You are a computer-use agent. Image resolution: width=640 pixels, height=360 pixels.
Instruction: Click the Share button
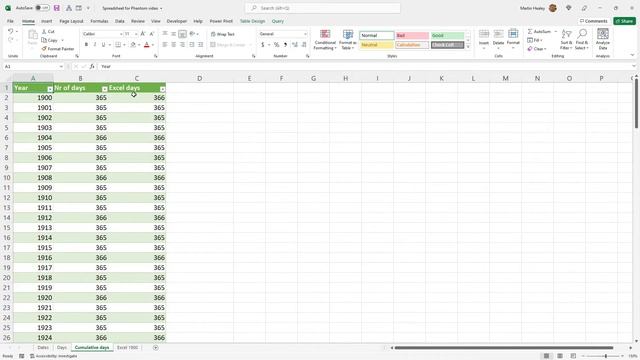(624, 21)
